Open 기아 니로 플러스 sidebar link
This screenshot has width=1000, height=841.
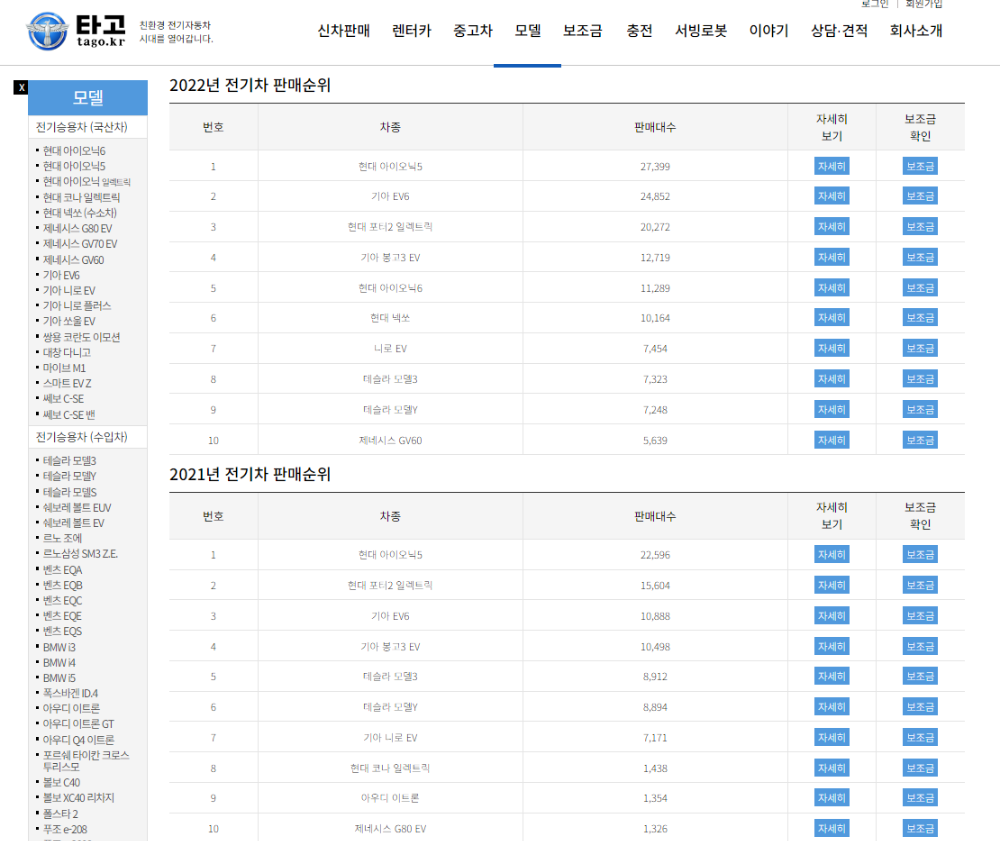pos(77,305)
